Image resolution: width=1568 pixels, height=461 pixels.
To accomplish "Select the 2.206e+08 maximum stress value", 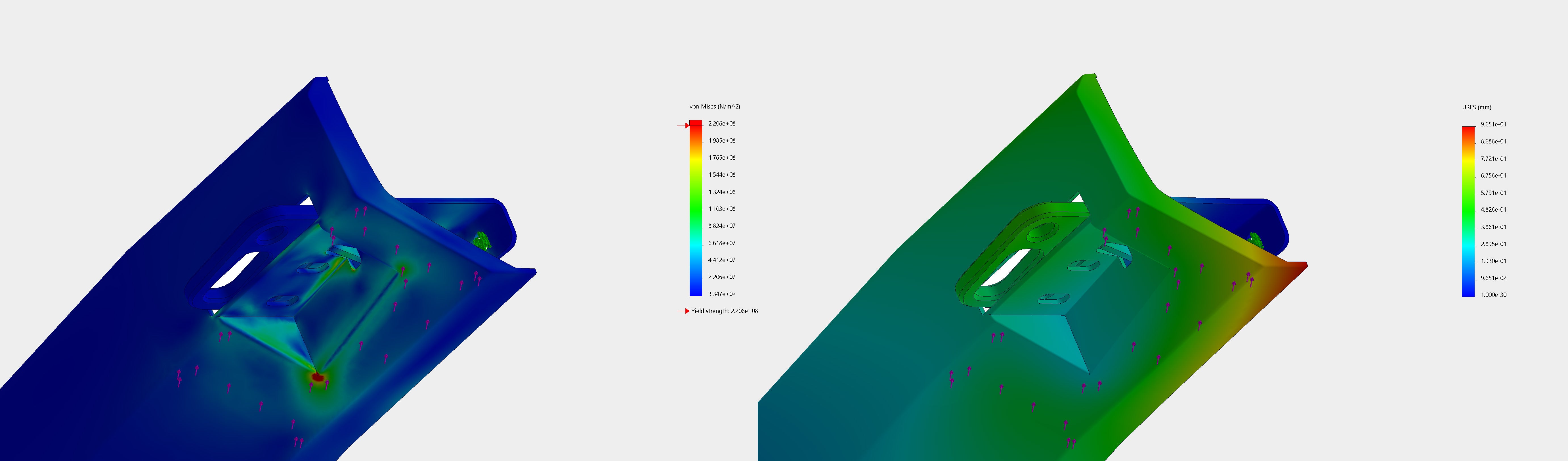I will tap(722, 124).
